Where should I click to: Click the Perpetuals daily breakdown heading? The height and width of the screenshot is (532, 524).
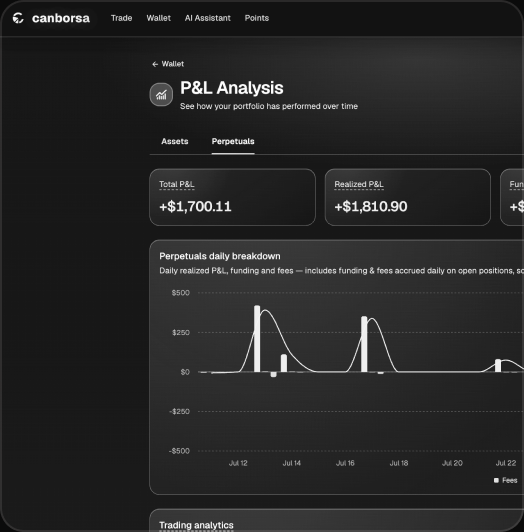[x=220, y=256]
